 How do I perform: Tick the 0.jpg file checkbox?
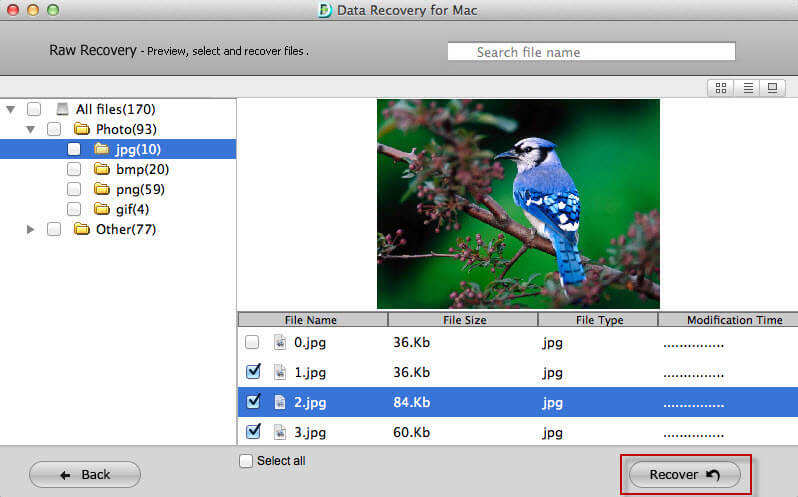pos(252,342)
